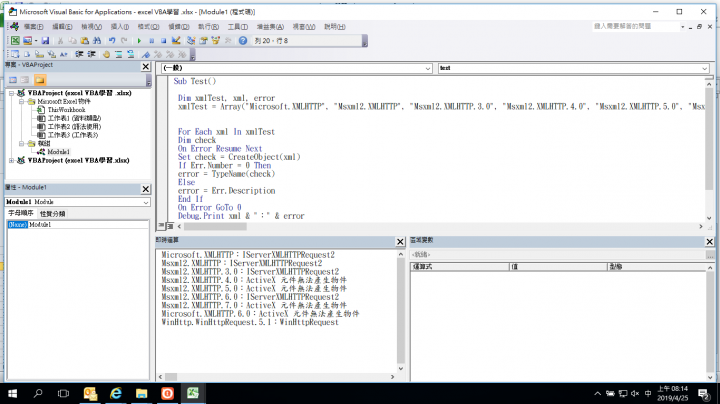Toggle Design Mode icon
Viewport: 720px width, 404px height.
tap(176, 41)
